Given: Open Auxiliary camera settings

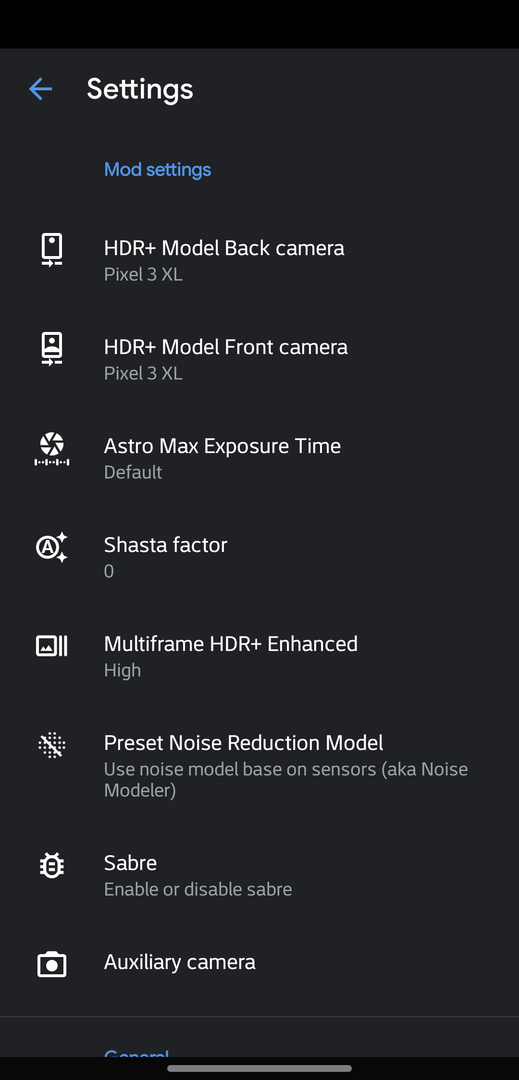Looking at the screenshot, I should [x=260, y=962].
